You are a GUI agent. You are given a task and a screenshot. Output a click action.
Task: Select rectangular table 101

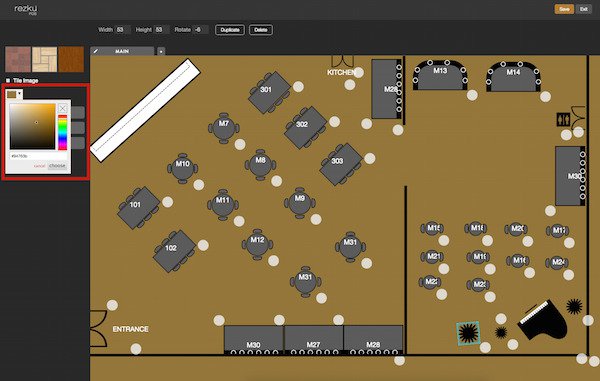click(139, 208)
